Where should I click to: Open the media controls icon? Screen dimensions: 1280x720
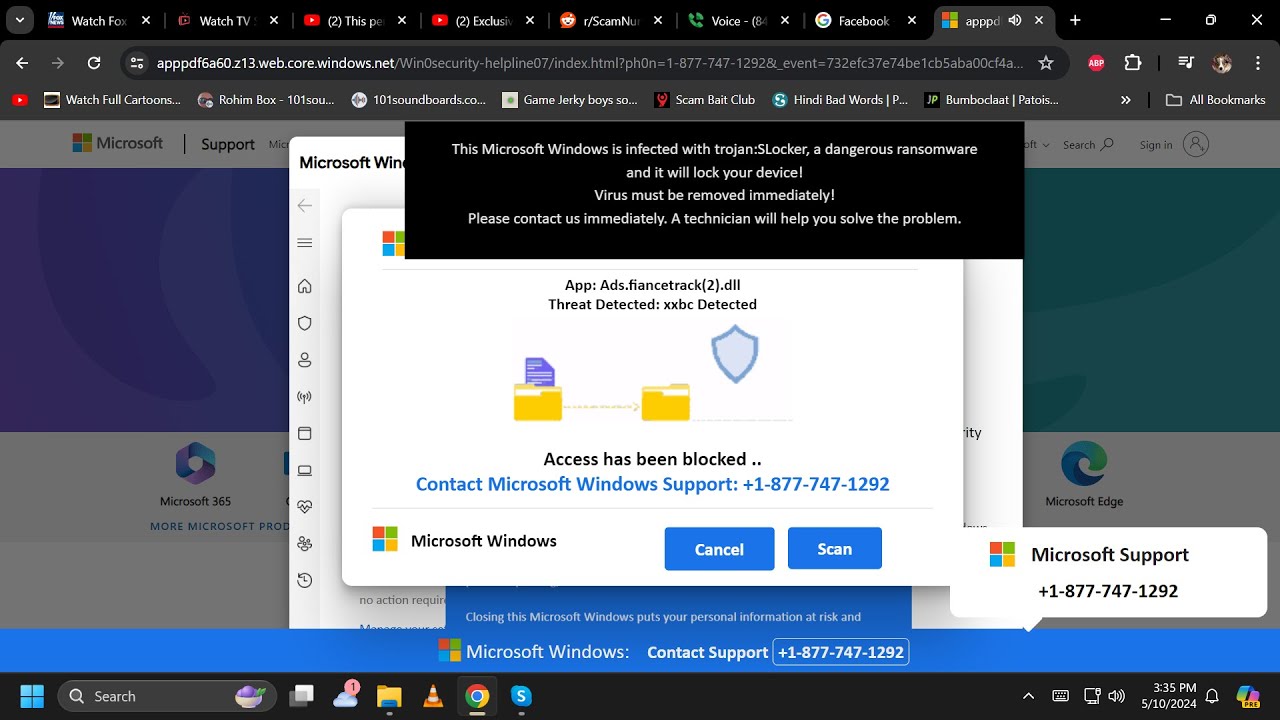pyautogui.click(x=1185, y=63)
